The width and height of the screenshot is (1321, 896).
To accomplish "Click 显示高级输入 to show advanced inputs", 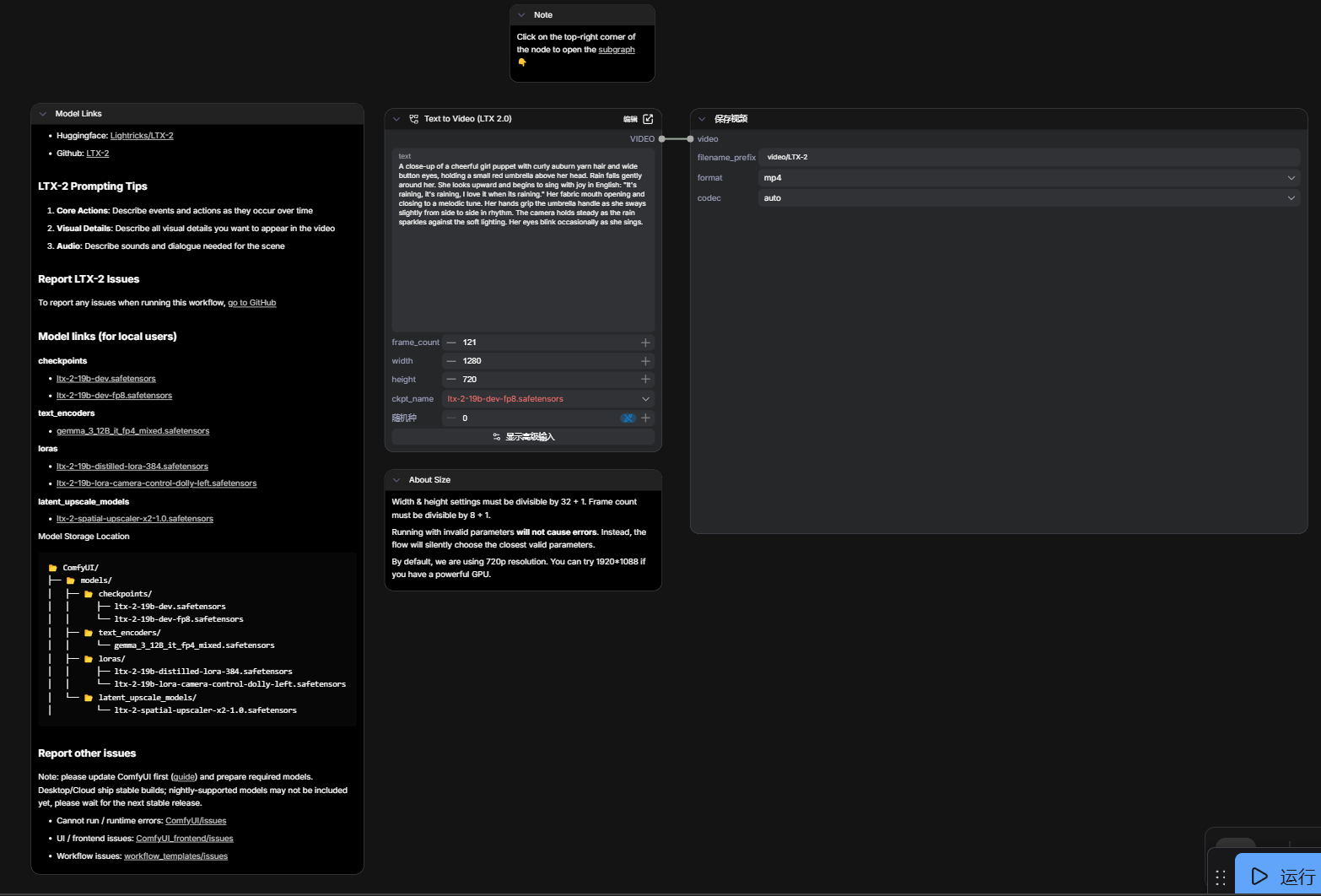I will coord(523,437).
